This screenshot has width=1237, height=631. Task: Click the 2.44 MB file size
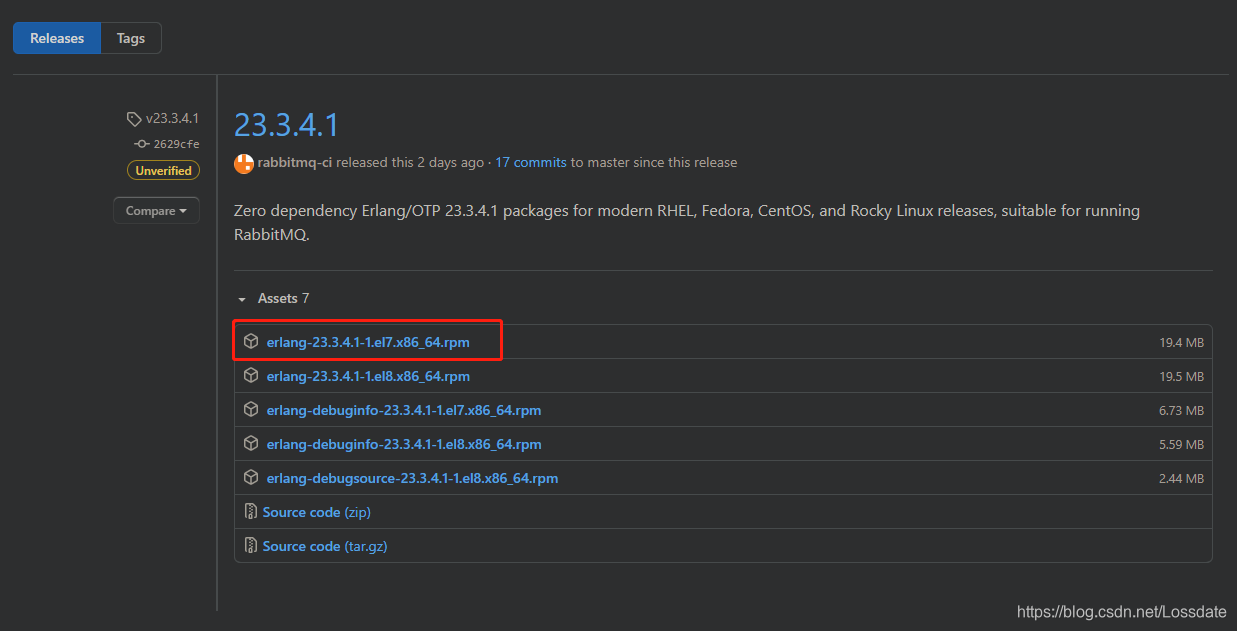(1181, 478)
